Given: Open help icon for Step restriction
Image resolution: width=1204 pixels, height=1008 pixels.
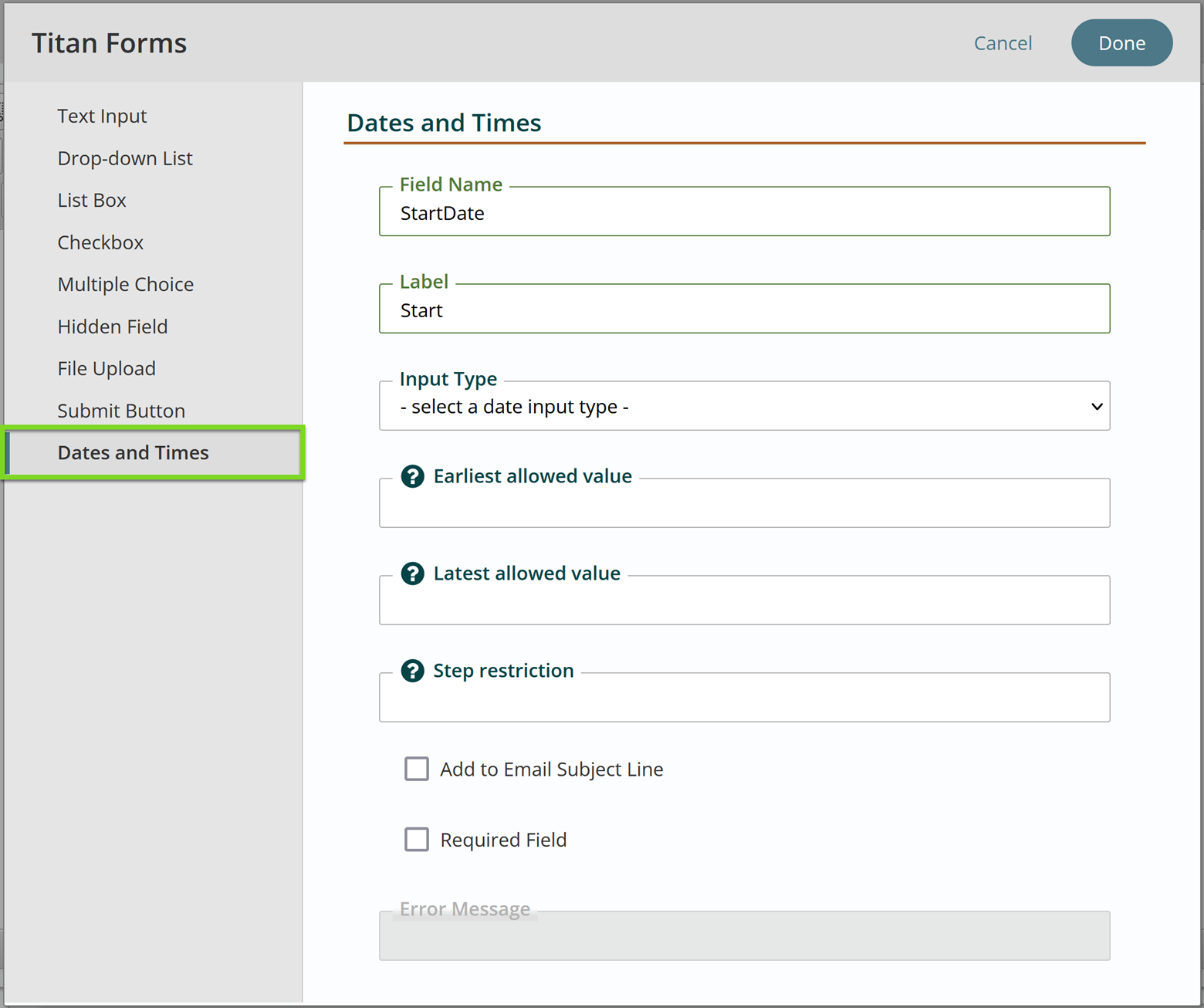Looking at the screenshot, I should (413, 671).
